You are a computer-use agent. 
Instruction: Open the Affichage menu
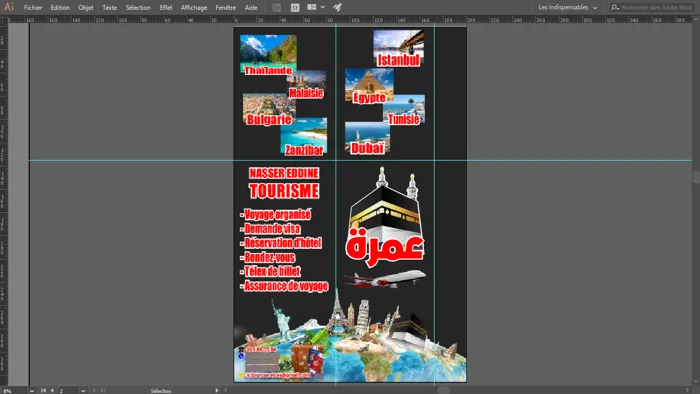(194, 8)
